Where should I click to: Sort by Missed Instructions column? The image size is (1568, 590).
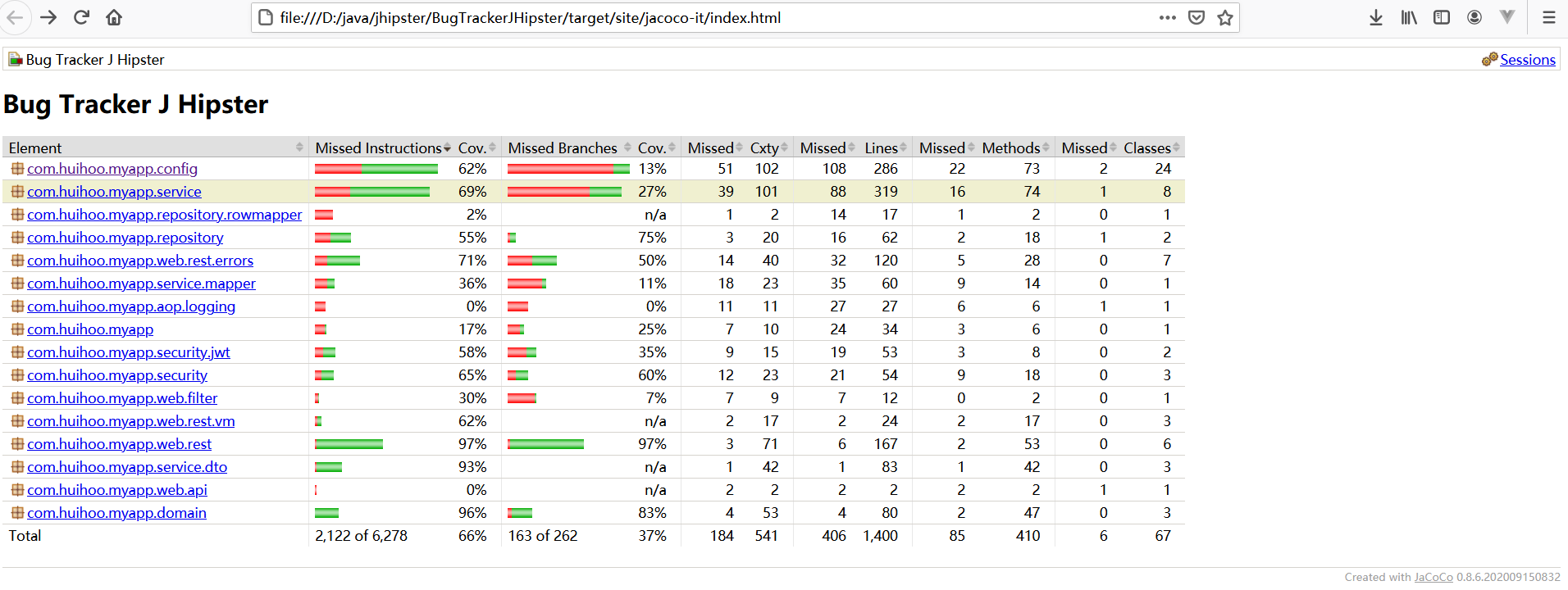[x=378, y=147]
